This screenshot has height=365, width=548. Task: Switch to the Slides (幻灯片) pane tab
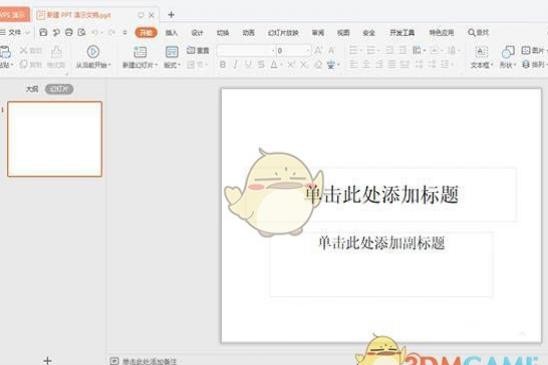click(59, 90)
